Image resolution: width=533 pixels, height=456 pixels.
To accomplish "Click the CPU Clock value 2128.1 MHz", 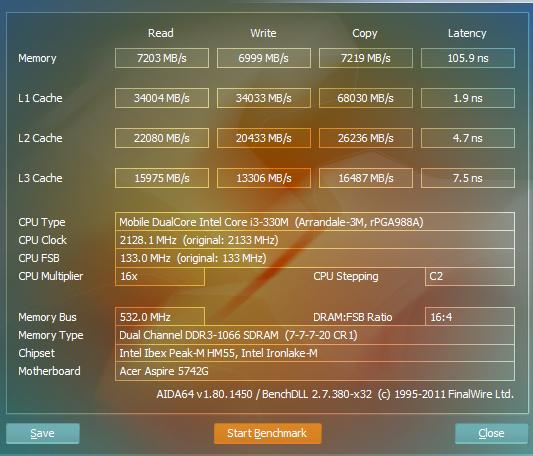I will (315, 240).
